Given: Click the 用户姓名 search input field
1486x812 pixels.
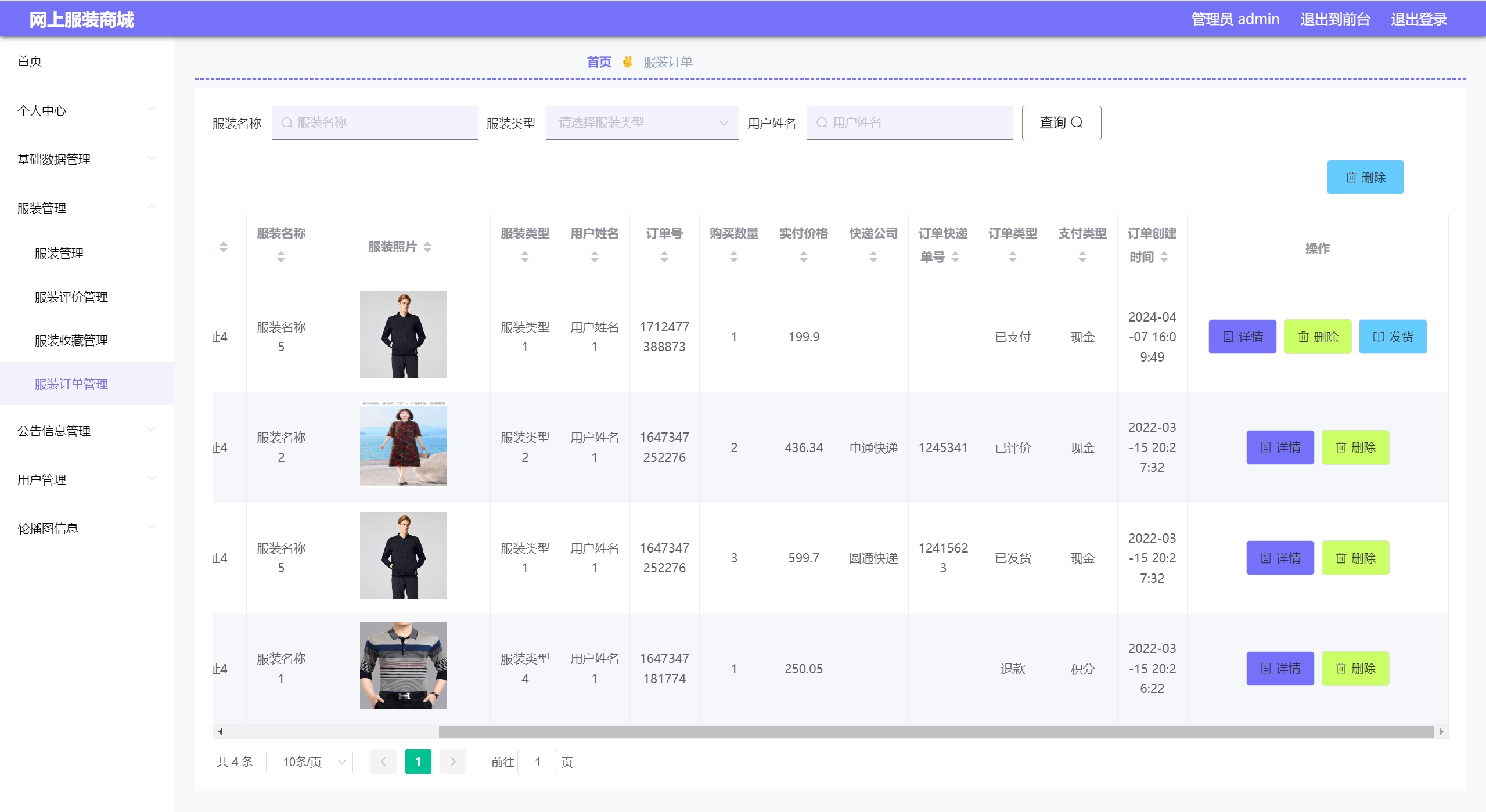Looking at the screenshot, I should click(x=910, y=122).
